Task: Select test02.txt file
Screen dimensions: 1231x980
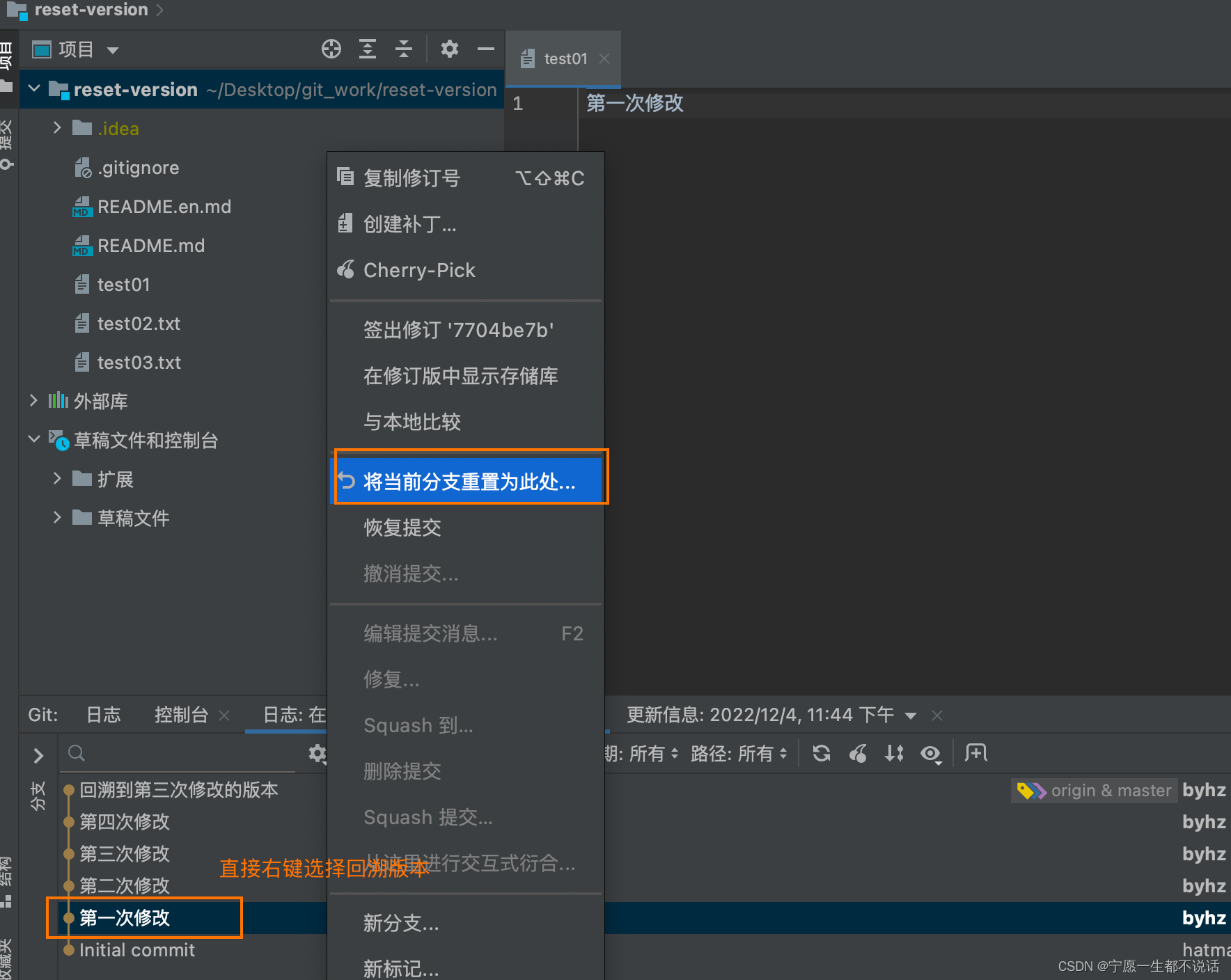Action: (127, 324)
